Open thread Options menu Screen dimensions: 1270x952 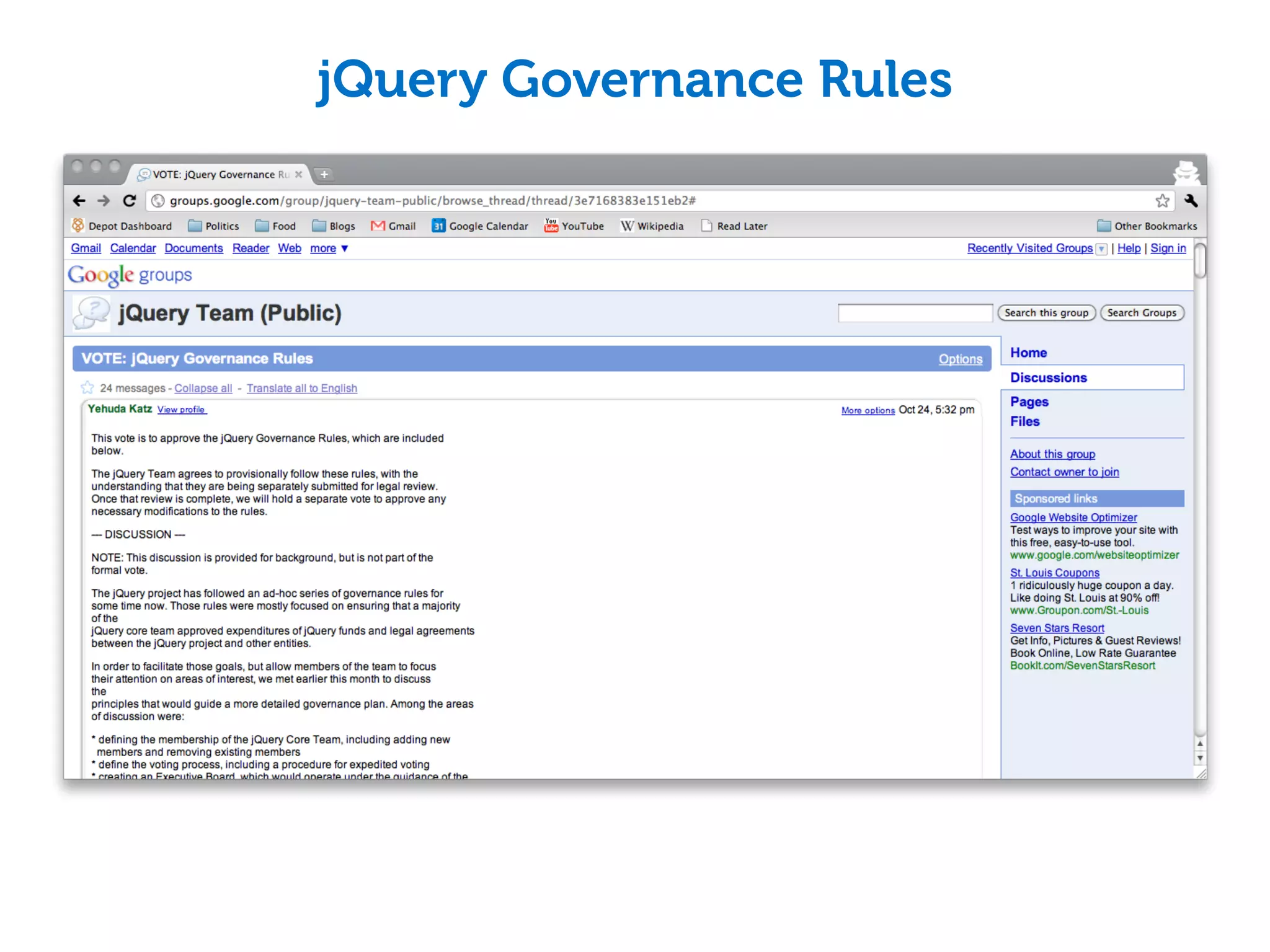pyautogui.click(x=960, y=359)
